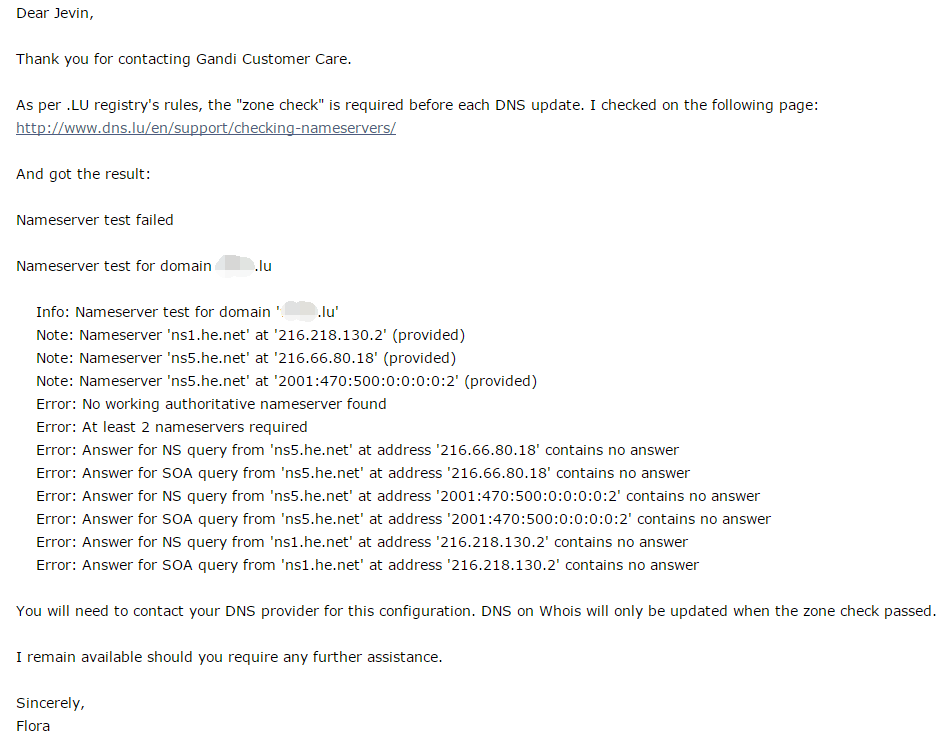
Task: Click 'No working authoritative nameserver found' error
Action: [x=211, y=404]
